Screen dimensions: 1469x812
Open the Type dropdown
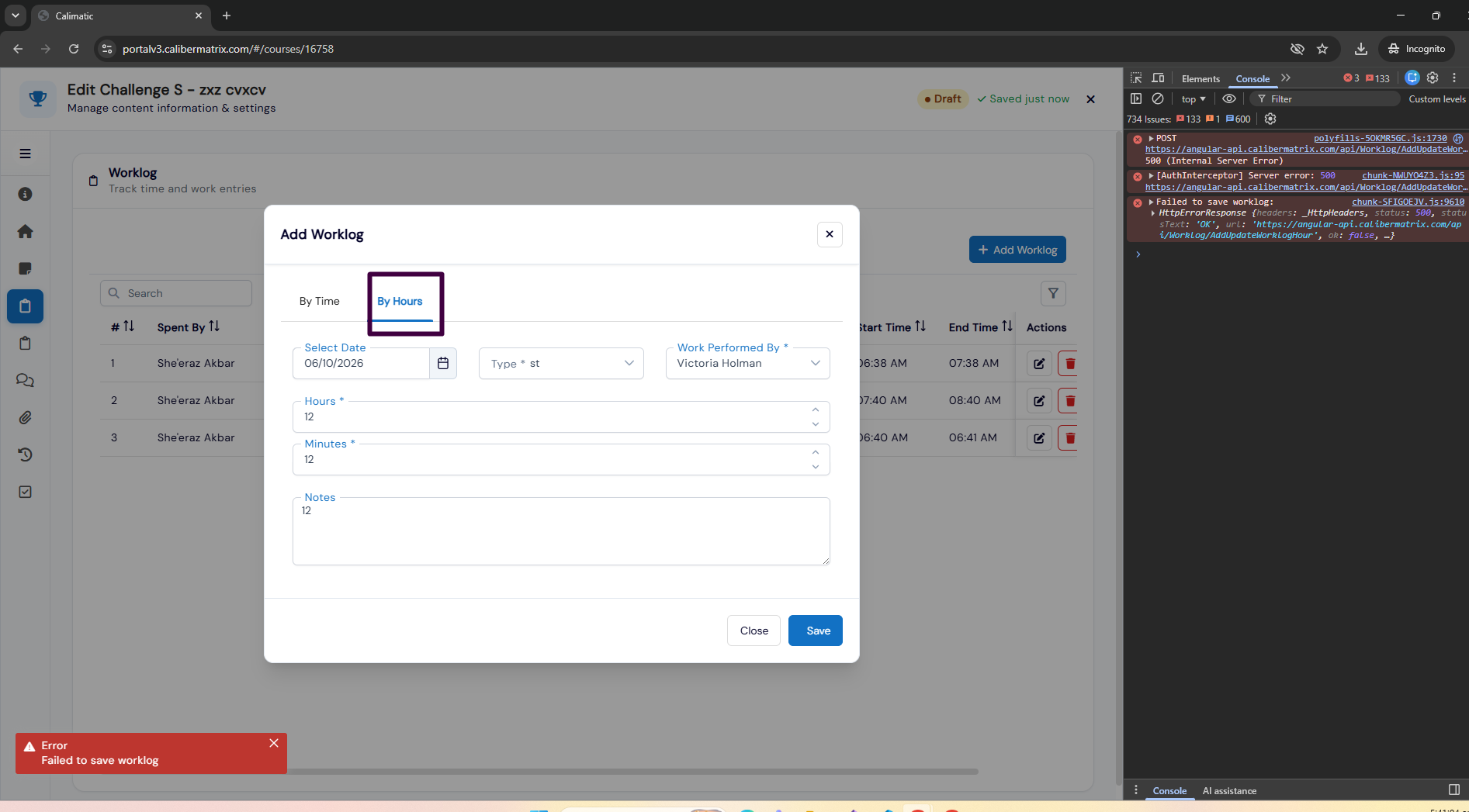click(x=561, y=364)
